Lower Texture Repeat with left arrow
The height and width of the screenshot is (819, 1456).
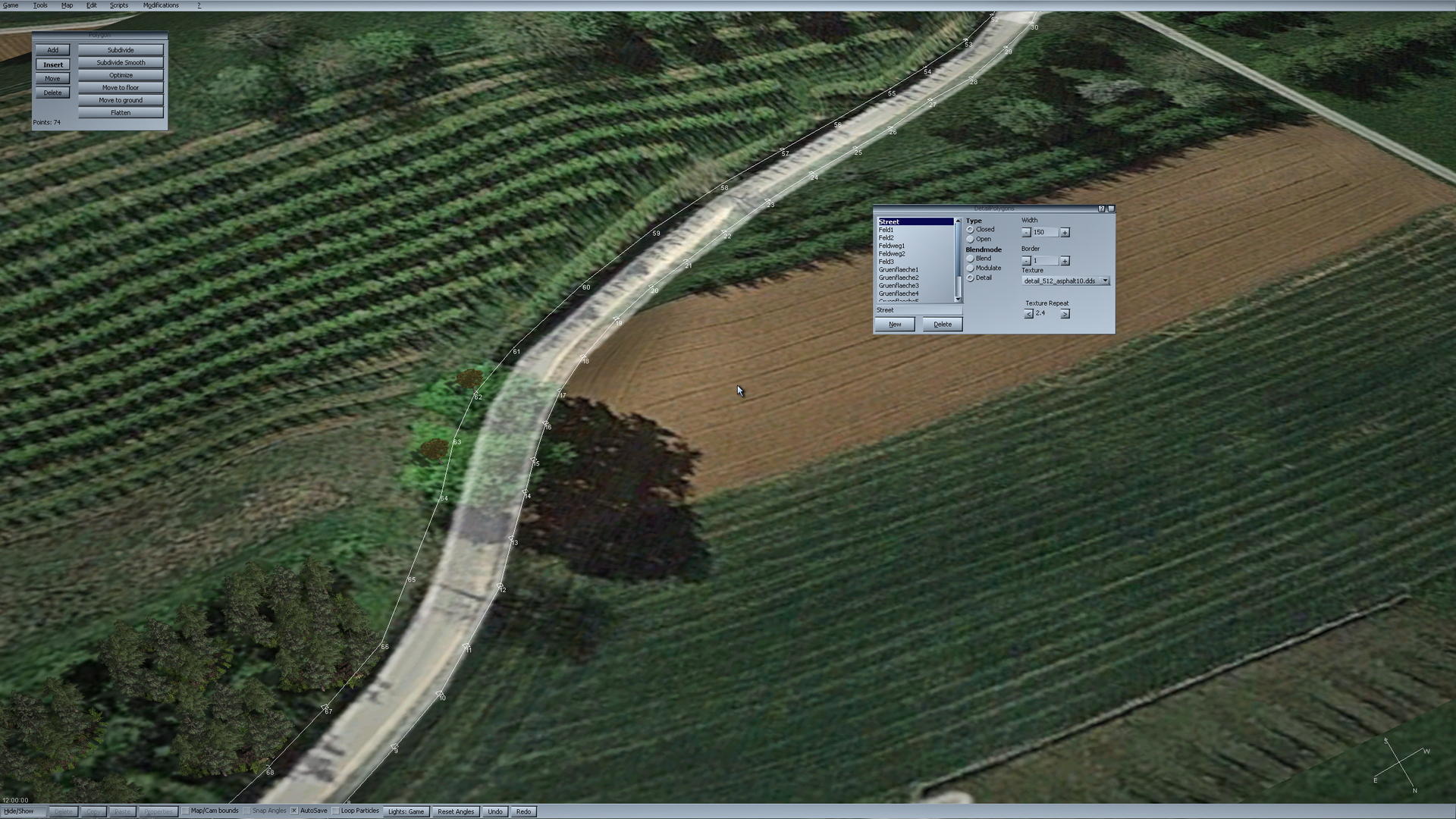tap(1028, 314)
